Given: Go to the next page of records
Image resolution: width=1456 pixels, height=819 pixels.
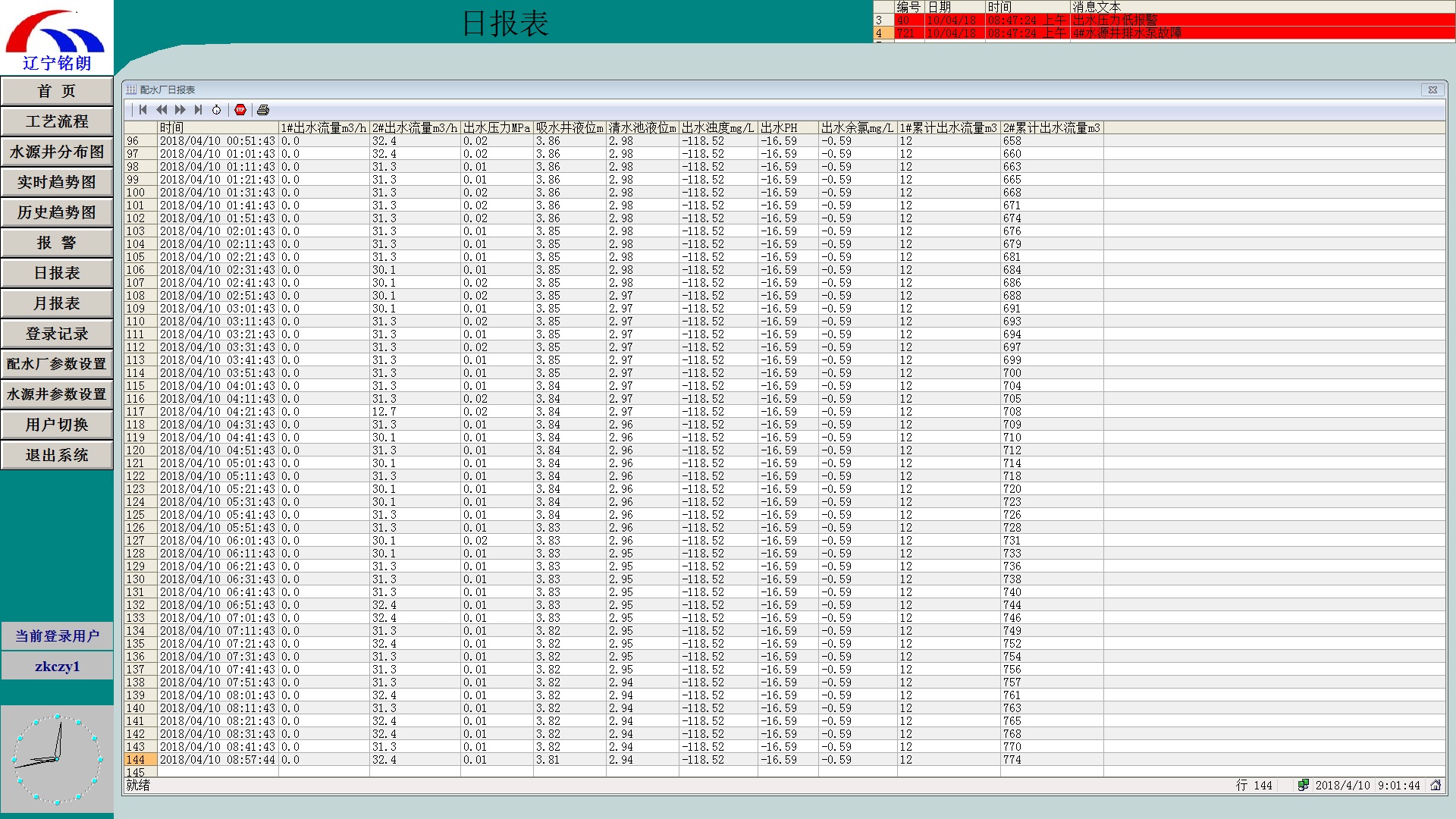Looking at the screenshot, I should 180,110.
